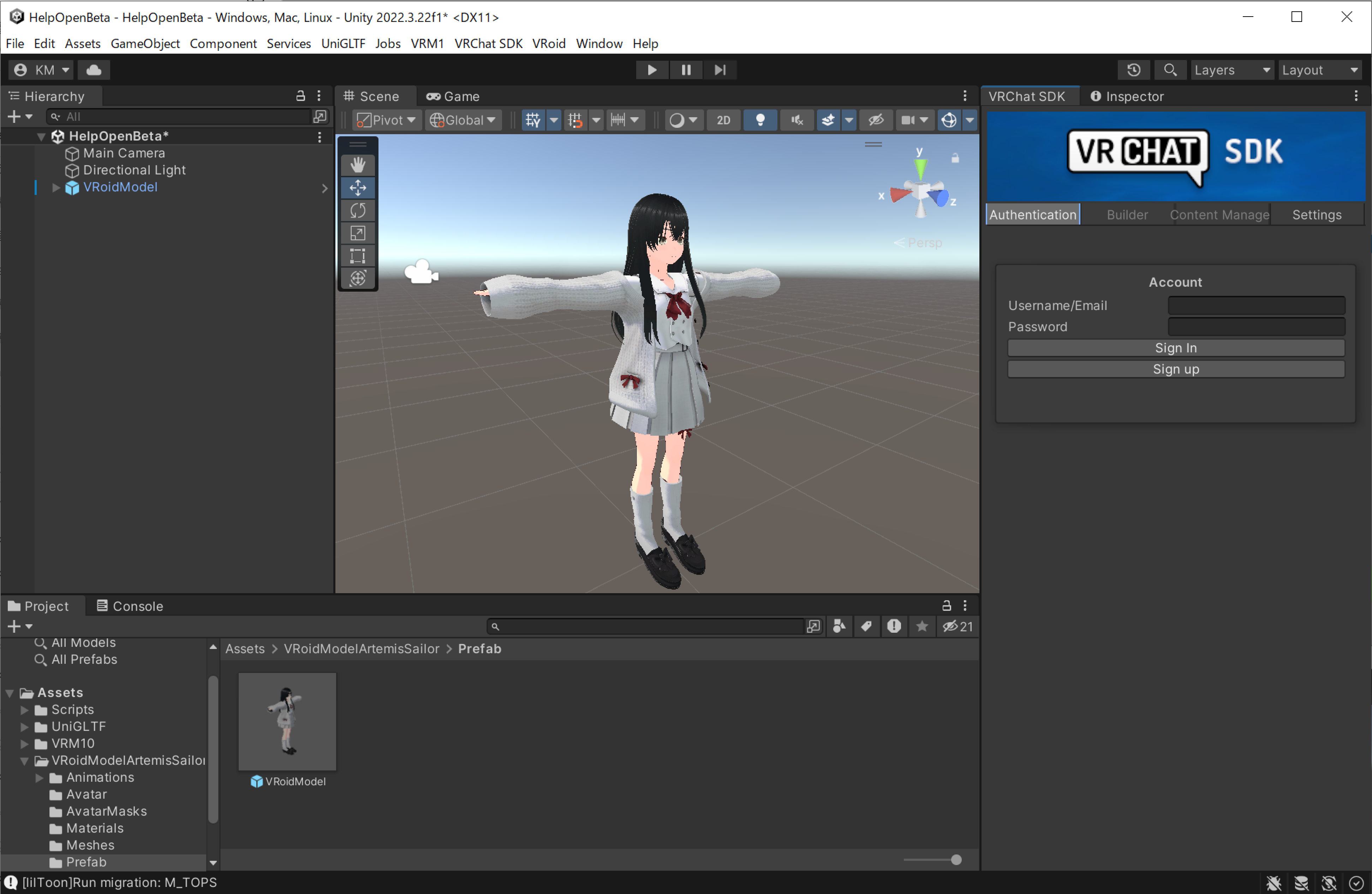Open the SDK Settings tab
Image resolution: width=1372 pixels, height=894 pixels.
pyautogui.click(x=1317, y=214)
